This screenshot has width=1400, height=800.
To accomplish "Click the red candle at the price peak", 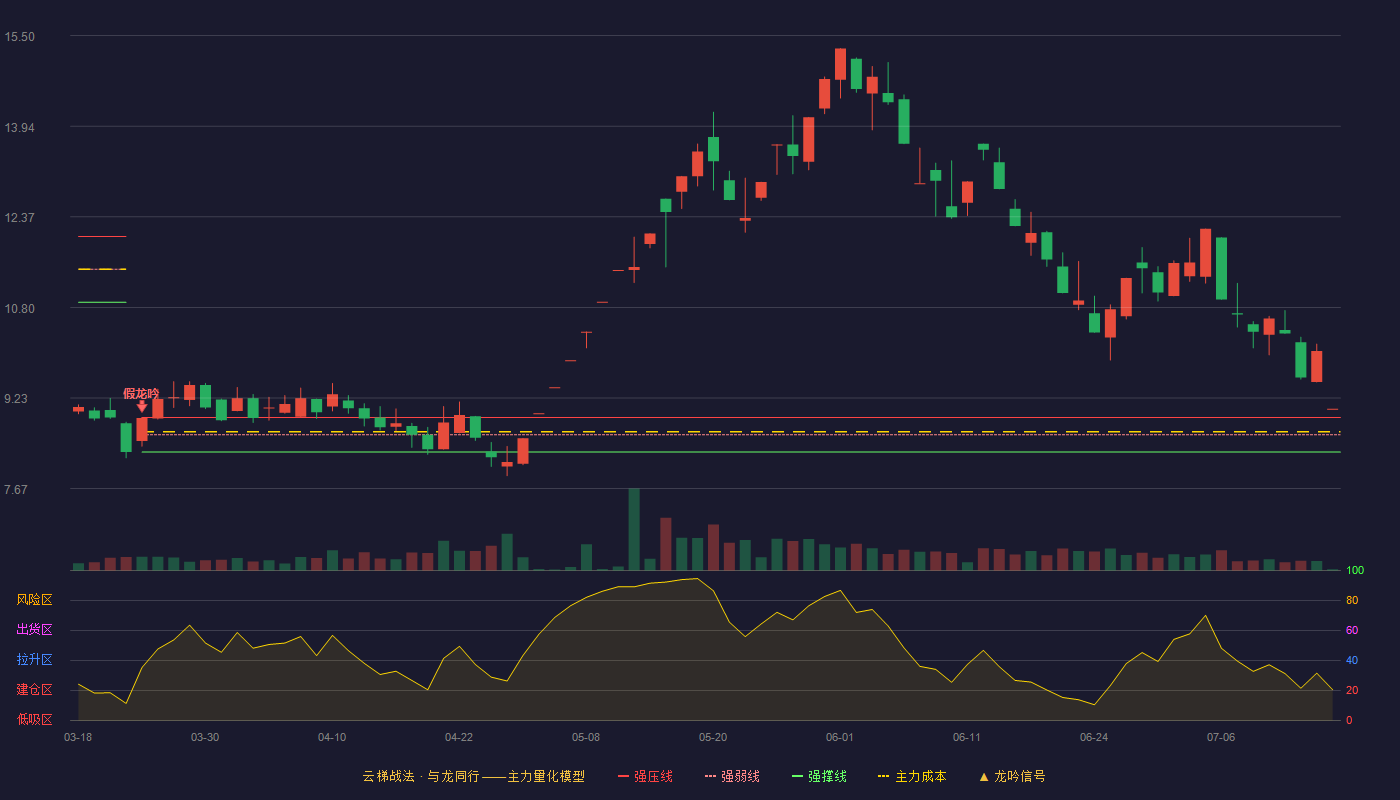I will point(840,63).
